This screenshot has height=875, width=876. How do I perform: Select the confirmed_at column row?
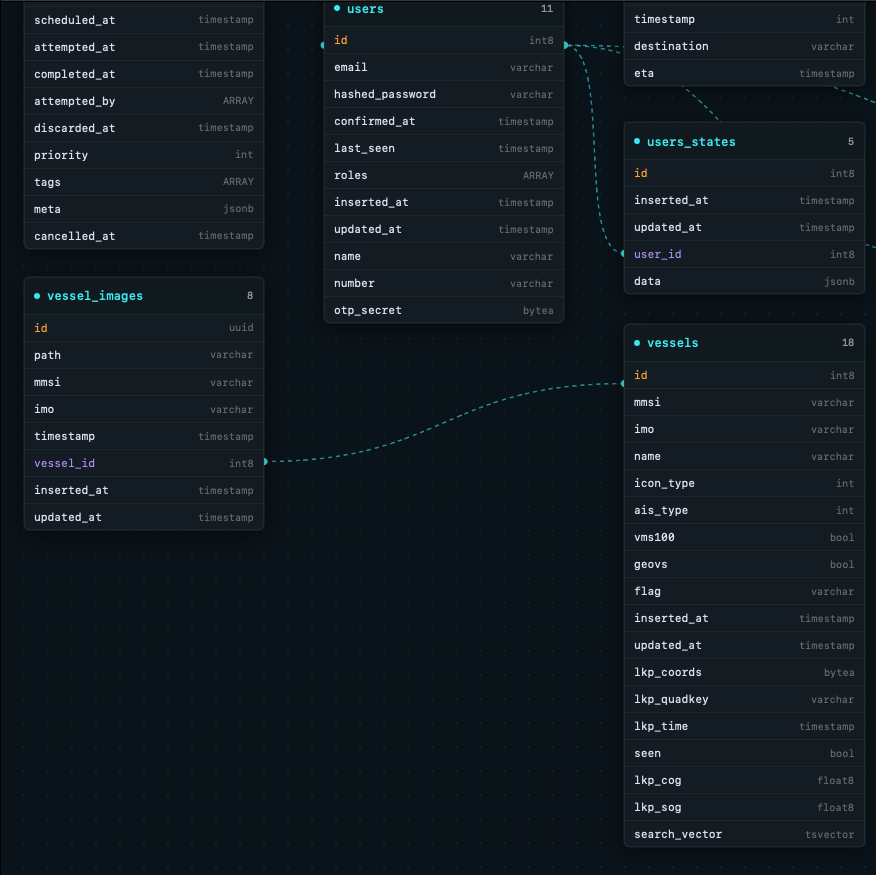pos(444,121)
